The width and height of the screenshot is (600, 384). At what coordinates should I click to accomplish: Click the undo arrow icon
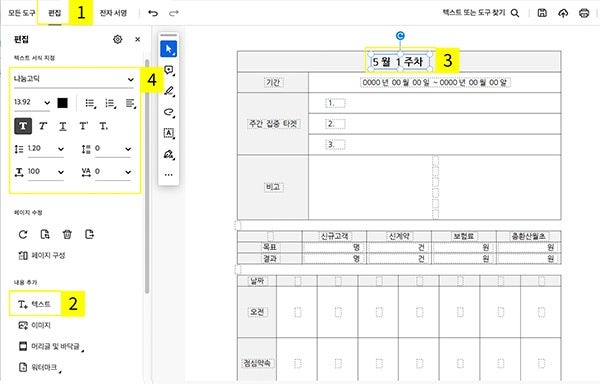[153, 13]
